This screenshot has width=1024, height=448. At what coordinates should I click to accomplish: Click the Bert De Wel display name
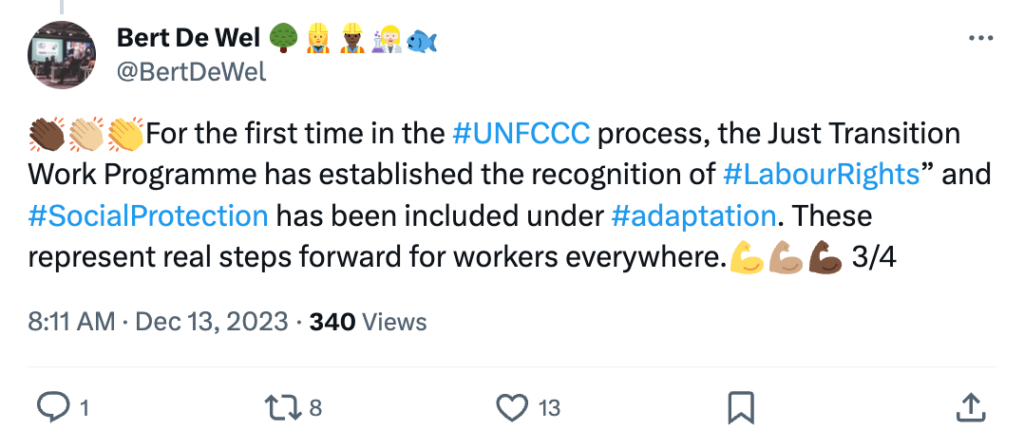188,39
